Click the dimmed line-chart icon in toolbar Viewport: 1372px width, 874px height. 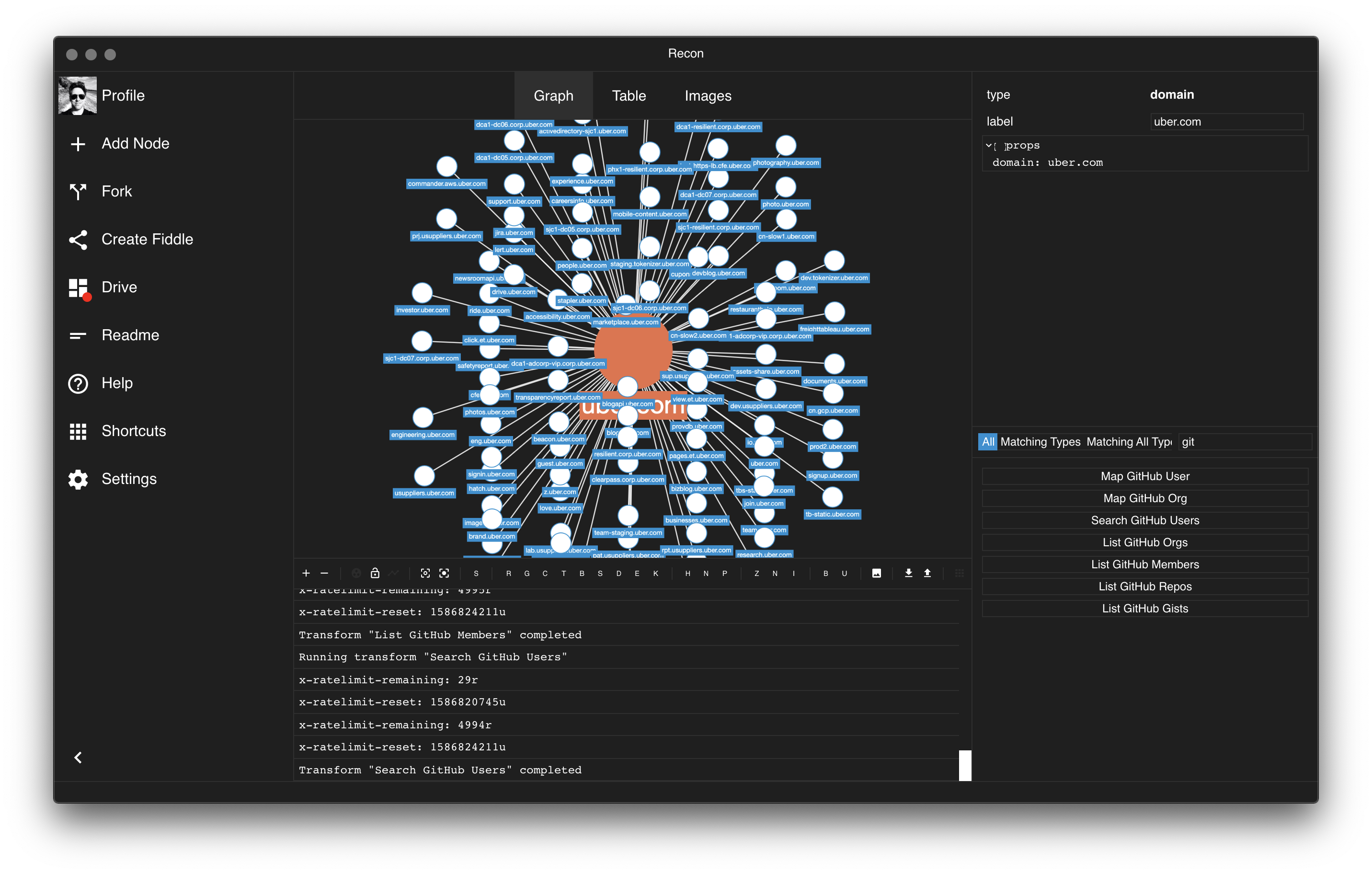(394, 573)
